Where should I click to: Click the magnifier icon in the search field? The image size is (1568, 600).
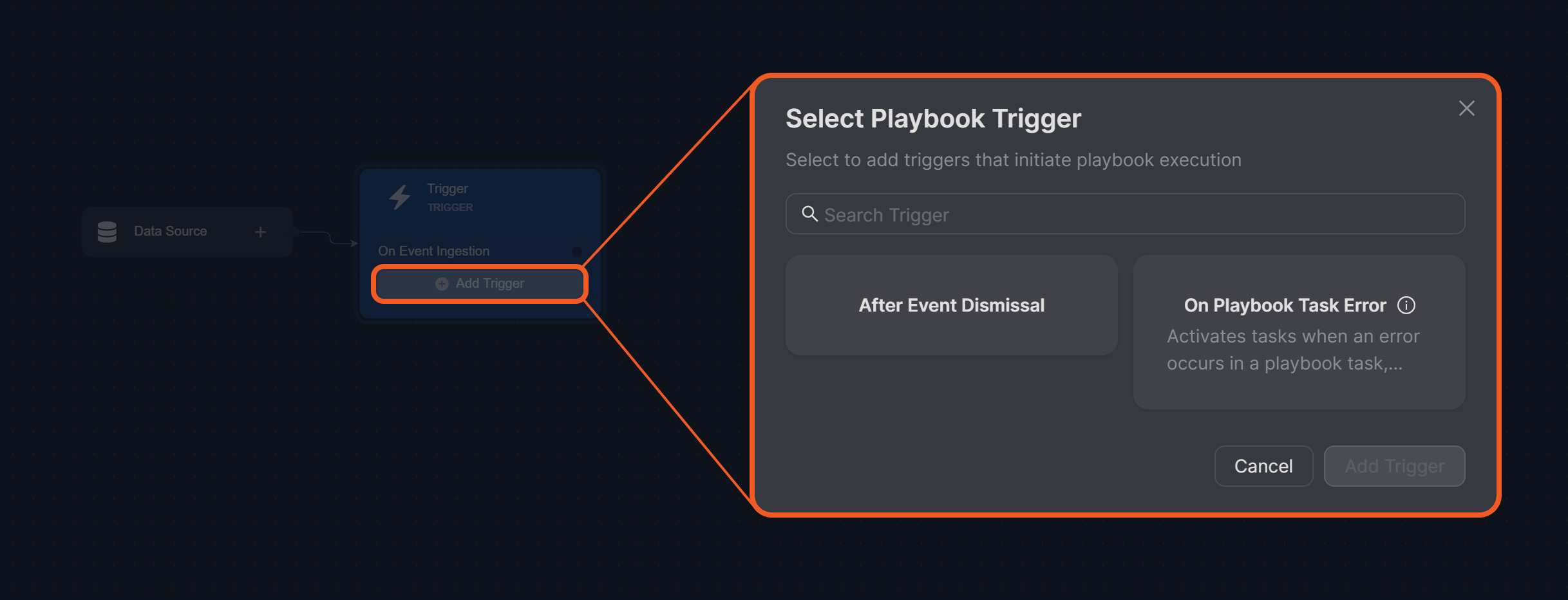coord(809,214)
